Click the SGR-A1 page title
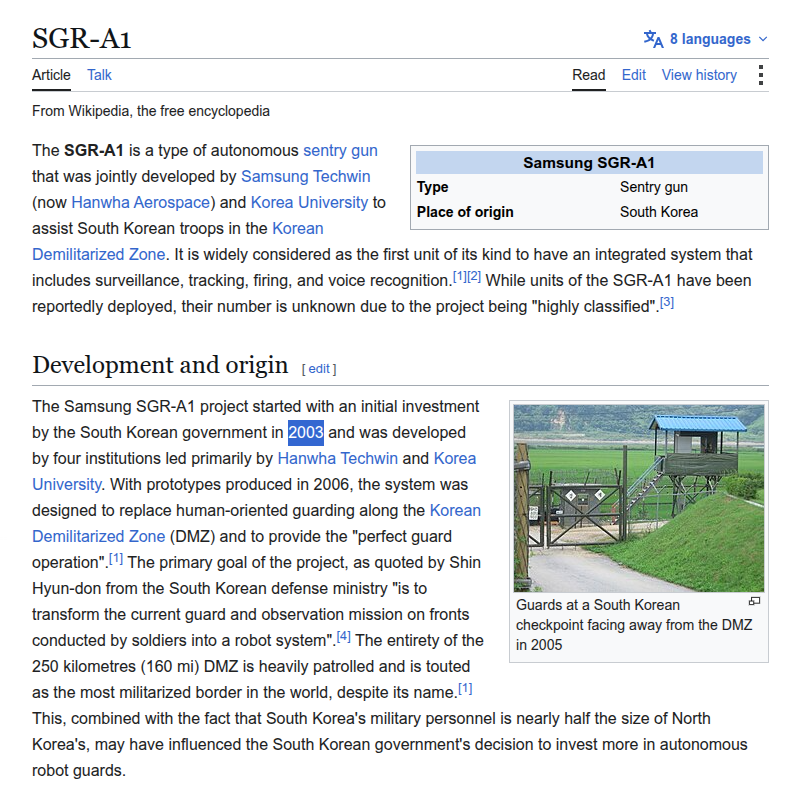 click(82, 39)
